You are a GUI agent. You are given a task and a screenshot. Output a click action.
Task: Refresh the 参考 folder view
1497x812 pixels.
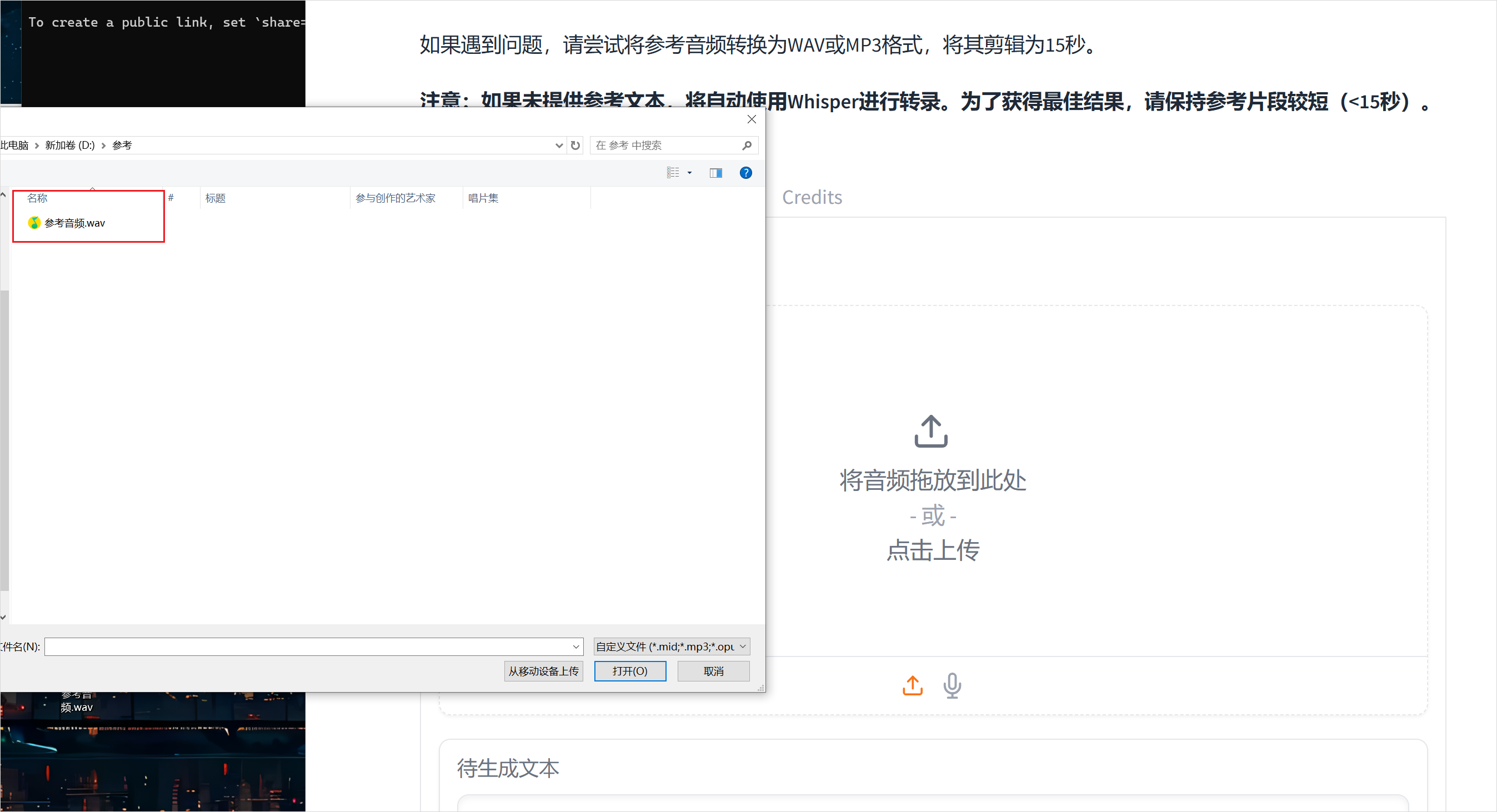(575, 145)
